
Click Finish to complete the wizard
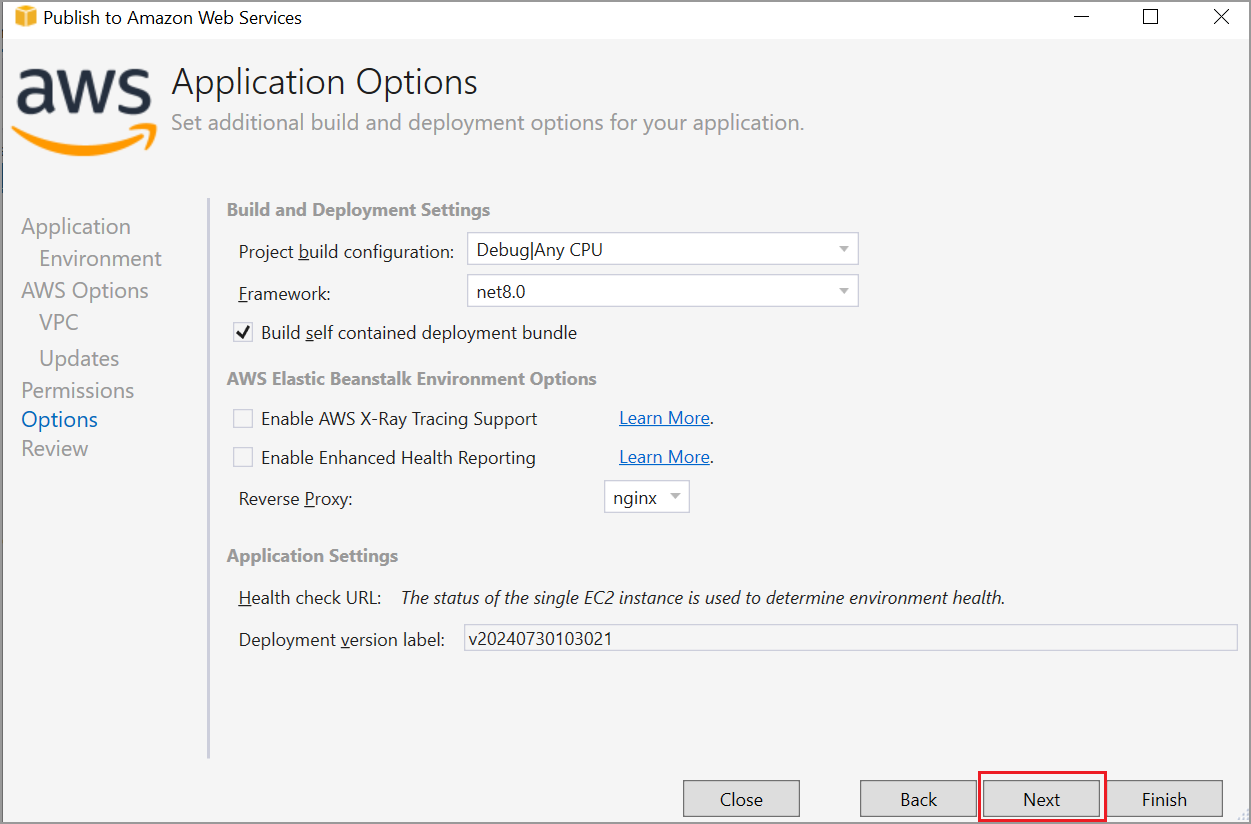tap(1164, 798)
